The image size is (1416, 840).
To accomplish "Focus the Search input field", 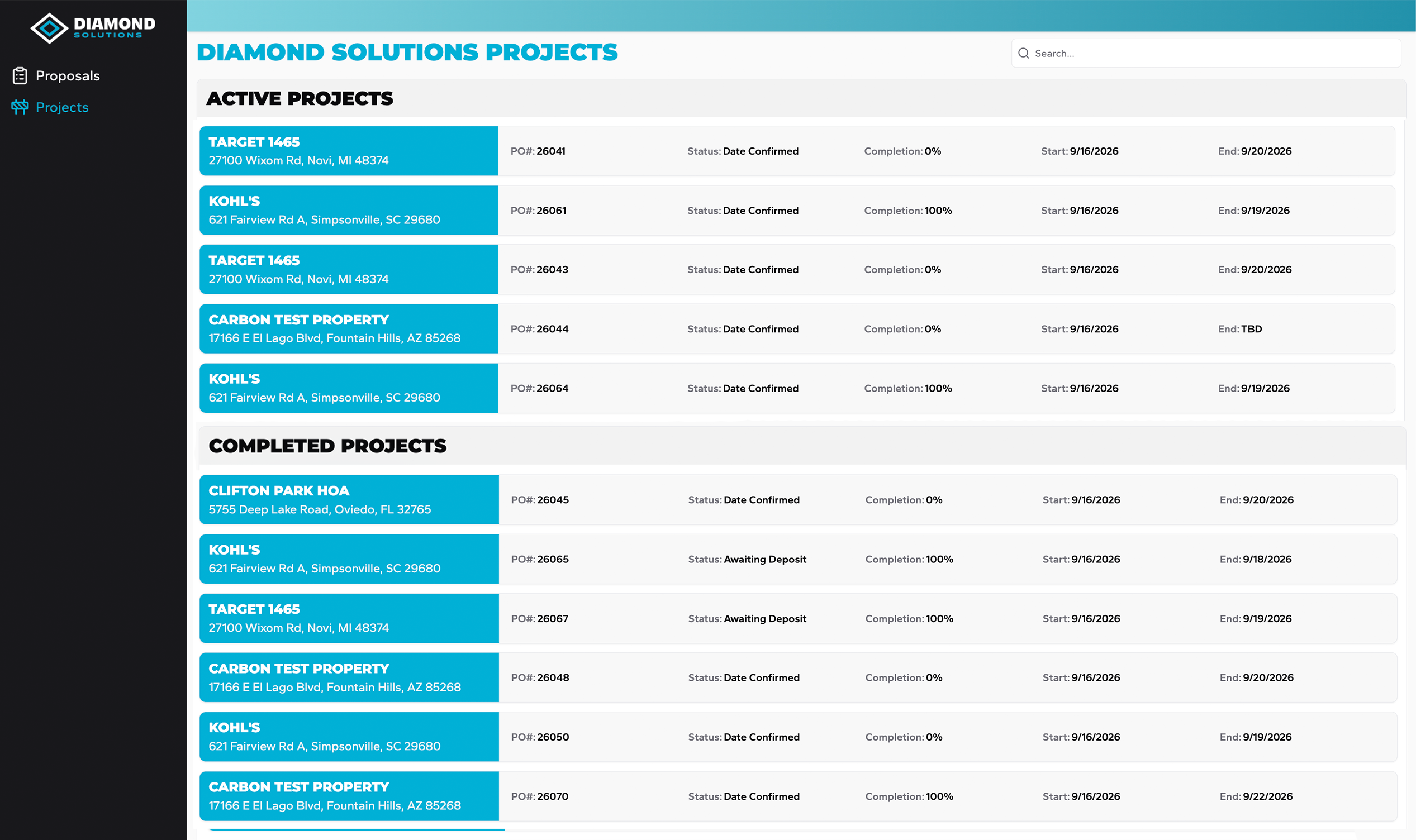I will pos(1206,53).
